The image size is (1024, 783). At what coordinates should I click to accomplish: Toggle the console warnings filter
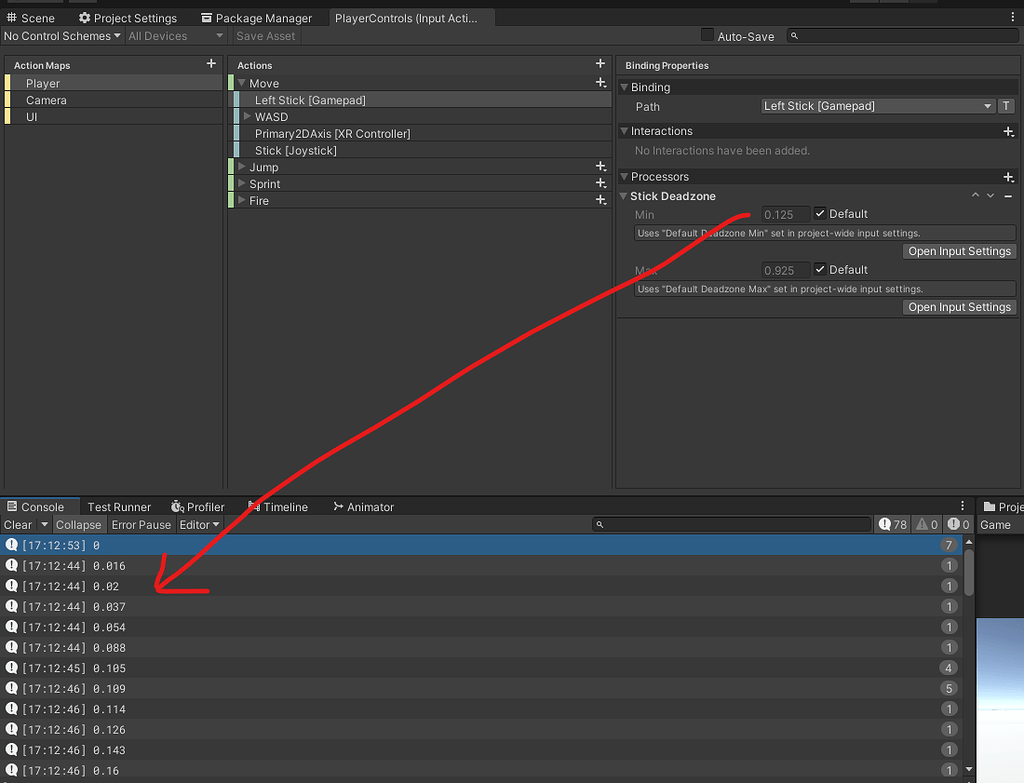pos(925,523)
